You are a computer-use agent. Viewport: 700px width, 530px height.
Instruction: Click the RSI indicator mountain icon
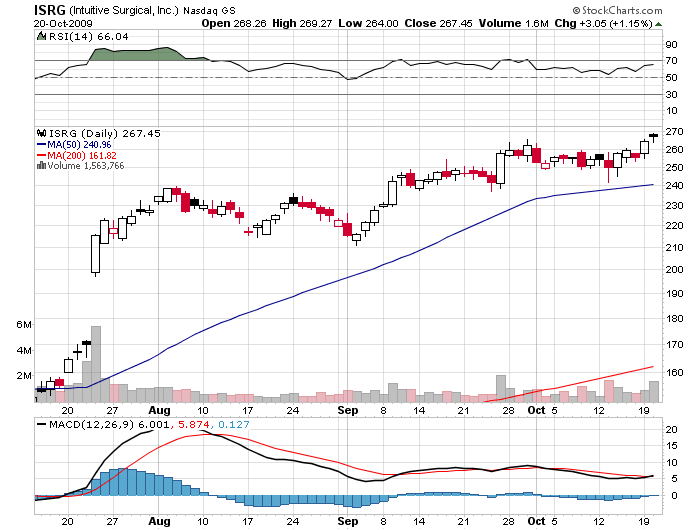pyautogui.click(x=41, y=36)
